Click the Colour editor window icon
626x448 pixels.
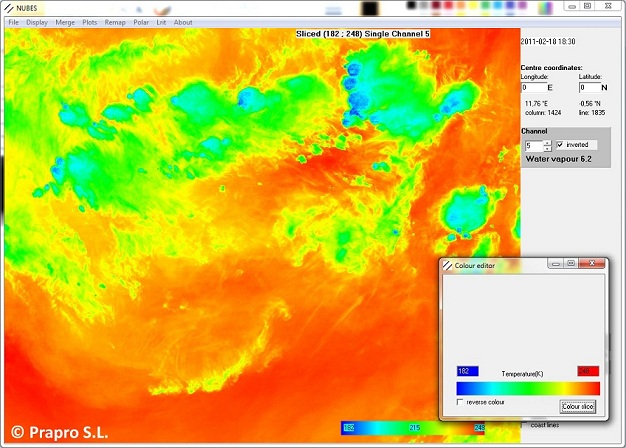click(448, 265)
